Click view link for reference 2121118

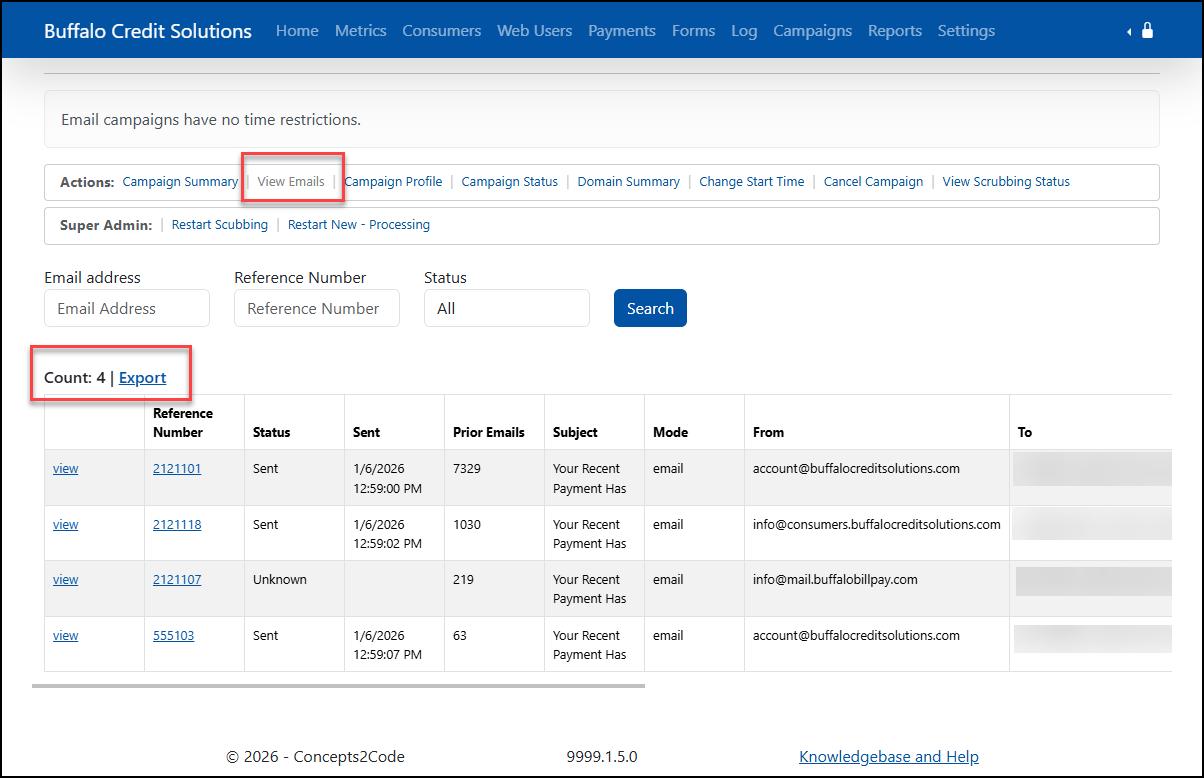pos(66,524)
